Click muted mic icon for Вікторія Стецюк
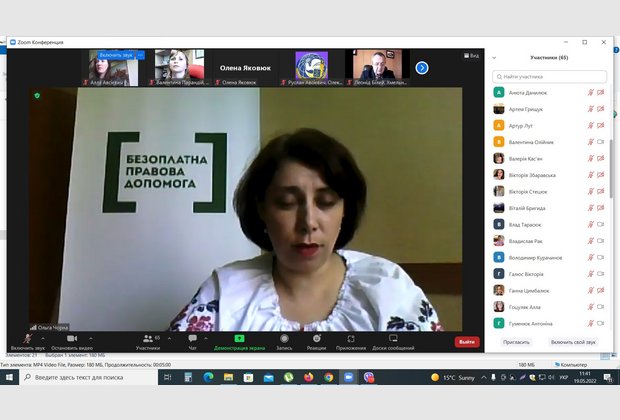 pyautogui.click(x=591, y=191)
